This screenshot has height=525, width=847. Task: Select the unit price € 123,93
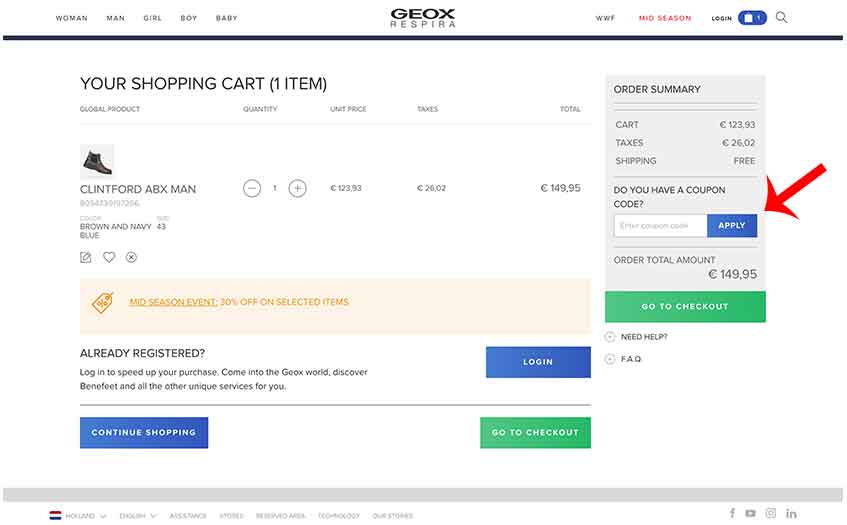coord(346,188)
